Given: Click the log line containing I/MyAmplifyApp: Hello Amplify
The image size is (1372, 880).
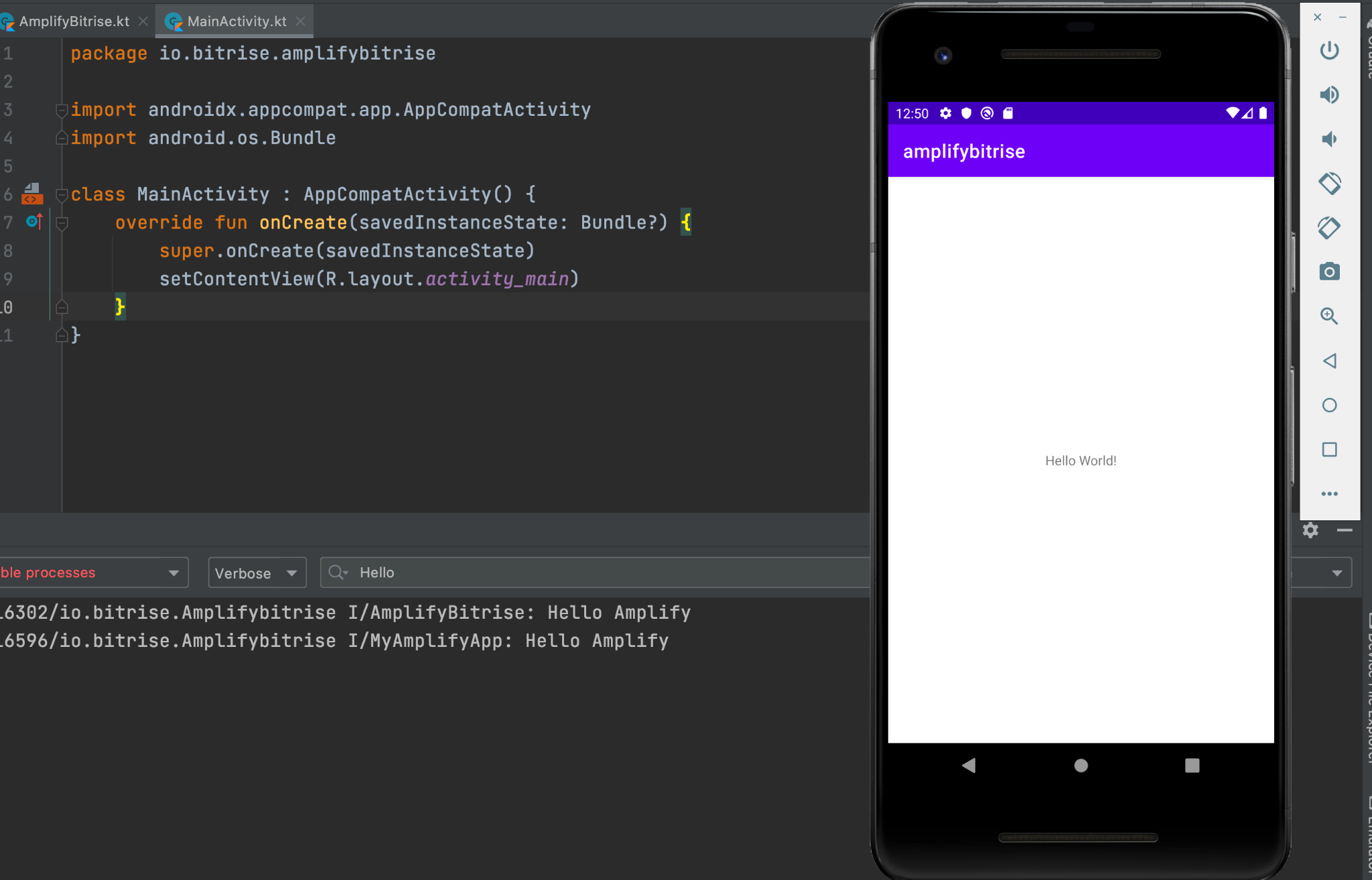Looking at the screenshot, I should pos(334,640).
